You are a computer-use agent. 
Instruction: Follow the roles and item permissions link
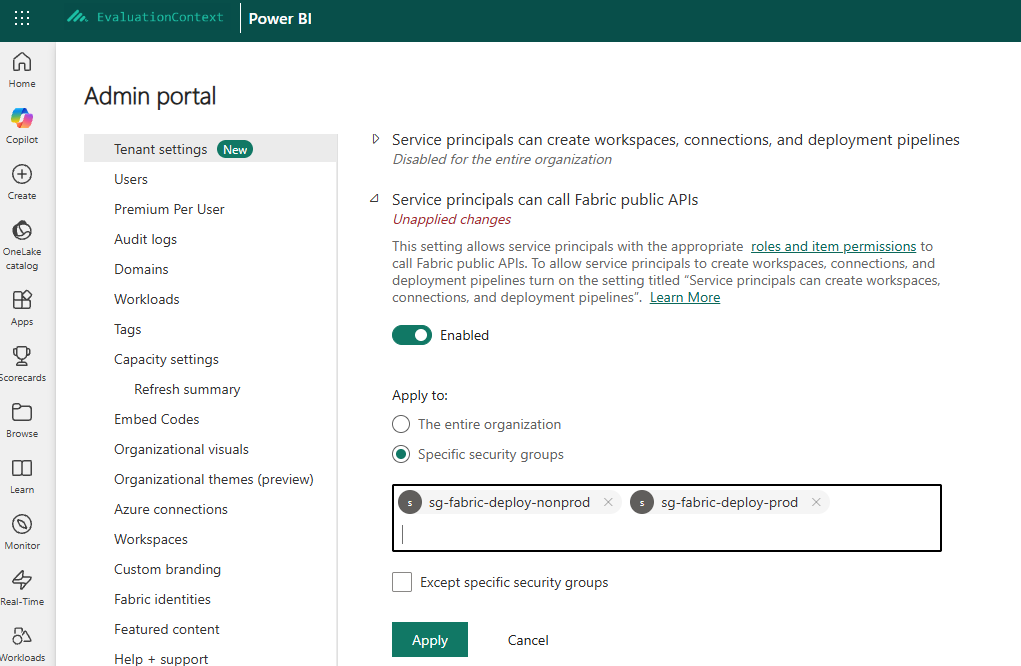(x=833, y=246)
